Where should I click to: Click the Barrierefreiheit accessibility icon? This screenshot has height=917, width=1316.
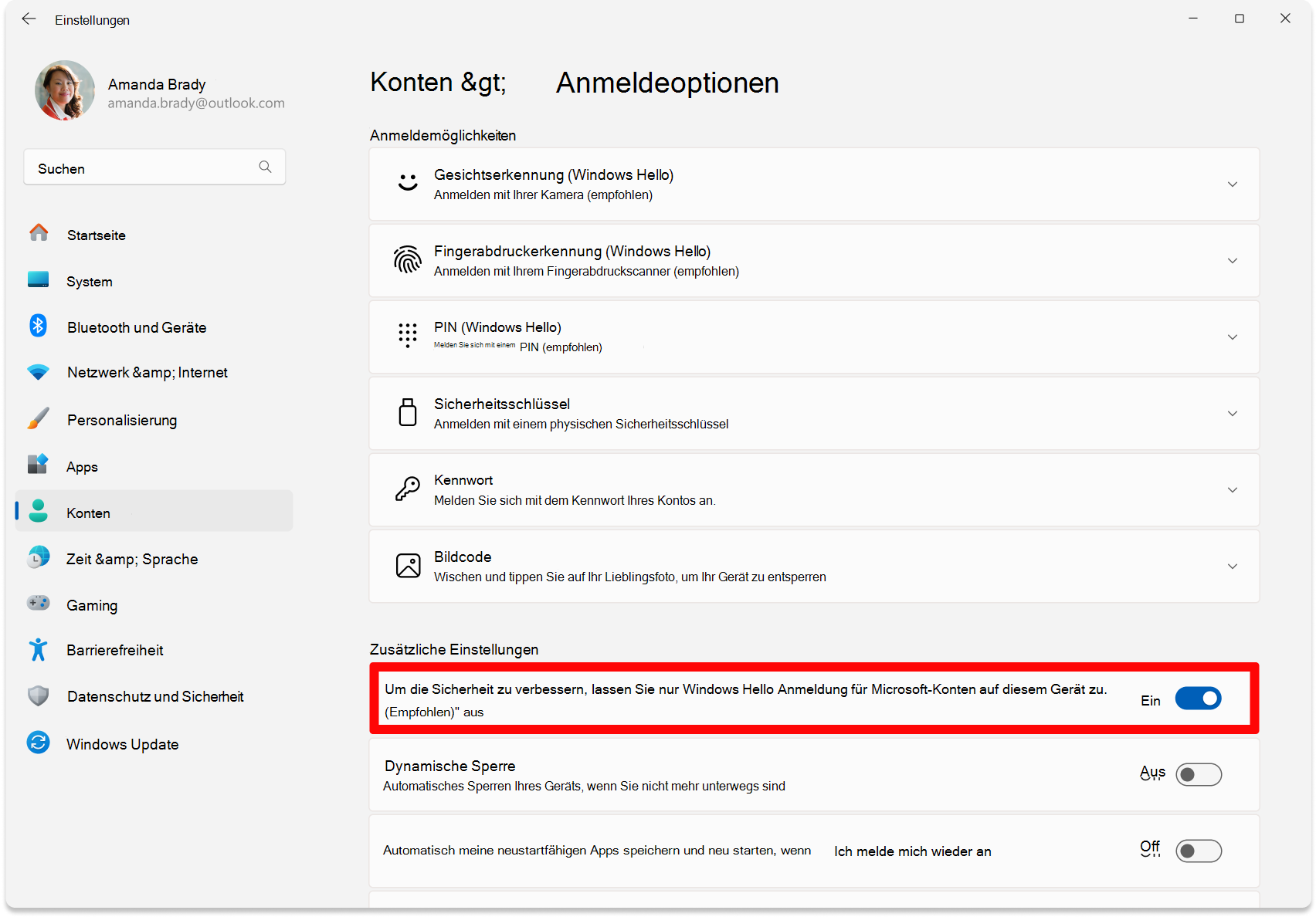(38, 649)
